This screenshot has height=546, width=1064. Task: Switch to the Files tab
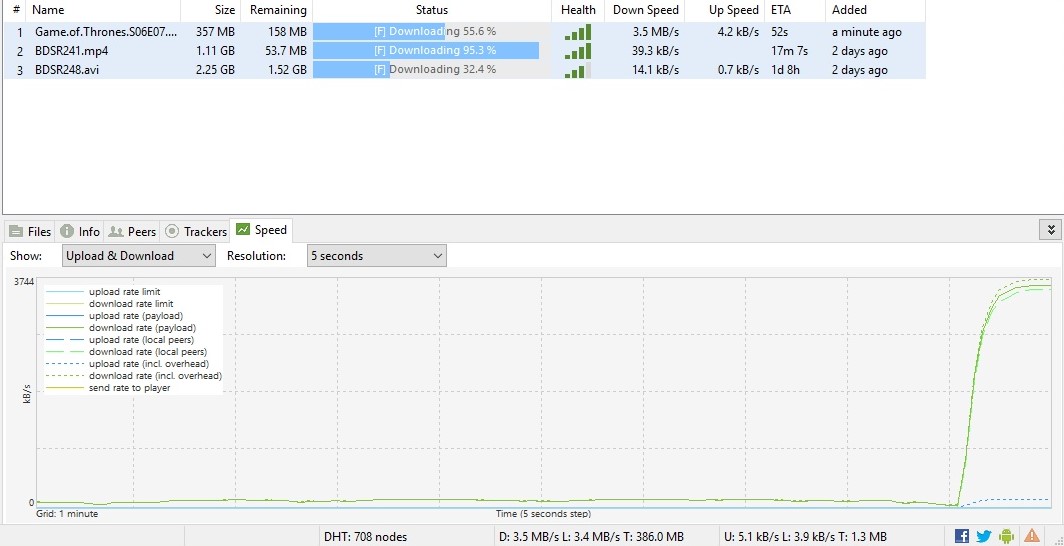click(30, 231)
